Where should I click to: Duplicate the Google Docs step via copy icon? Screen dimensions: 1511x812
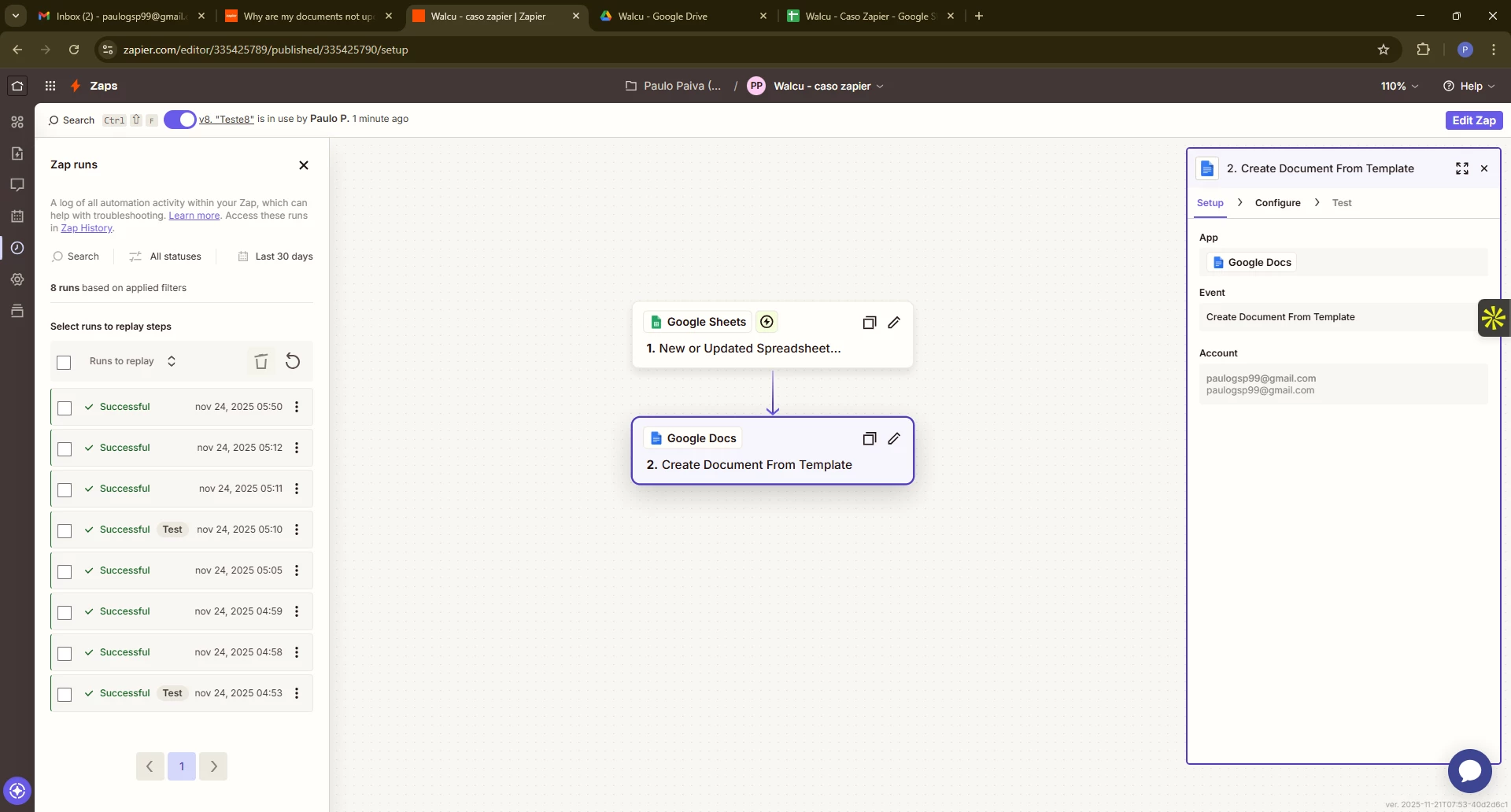click(870, 439)
